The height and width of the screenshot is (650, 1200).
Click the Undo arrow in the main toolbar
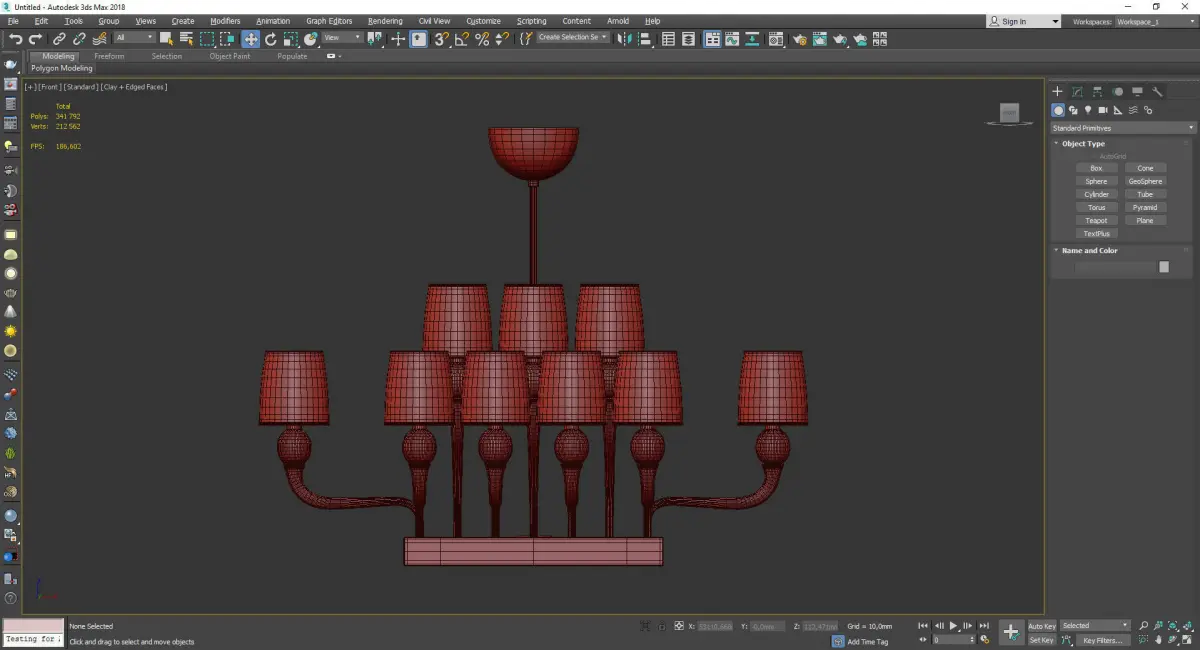pyautogui.click(x=15, y=39)
